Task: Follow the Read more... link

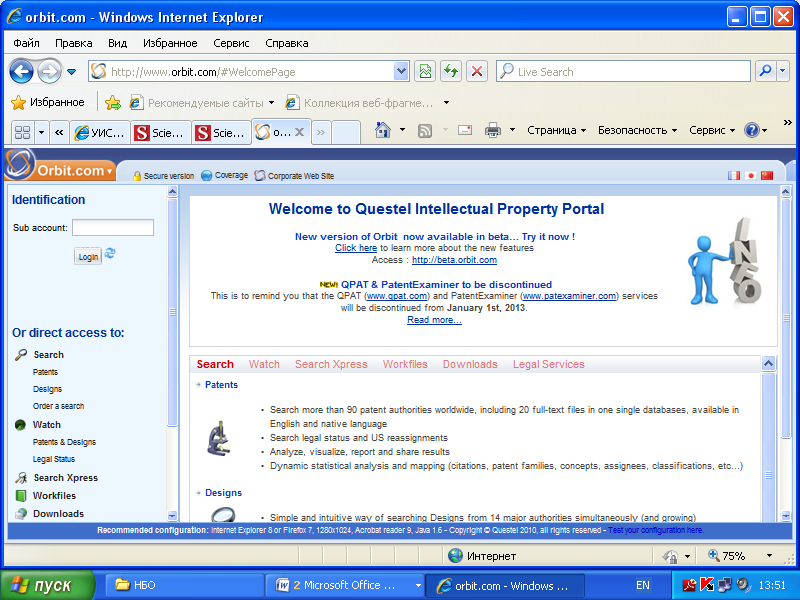Action: [x=434, y=320]
